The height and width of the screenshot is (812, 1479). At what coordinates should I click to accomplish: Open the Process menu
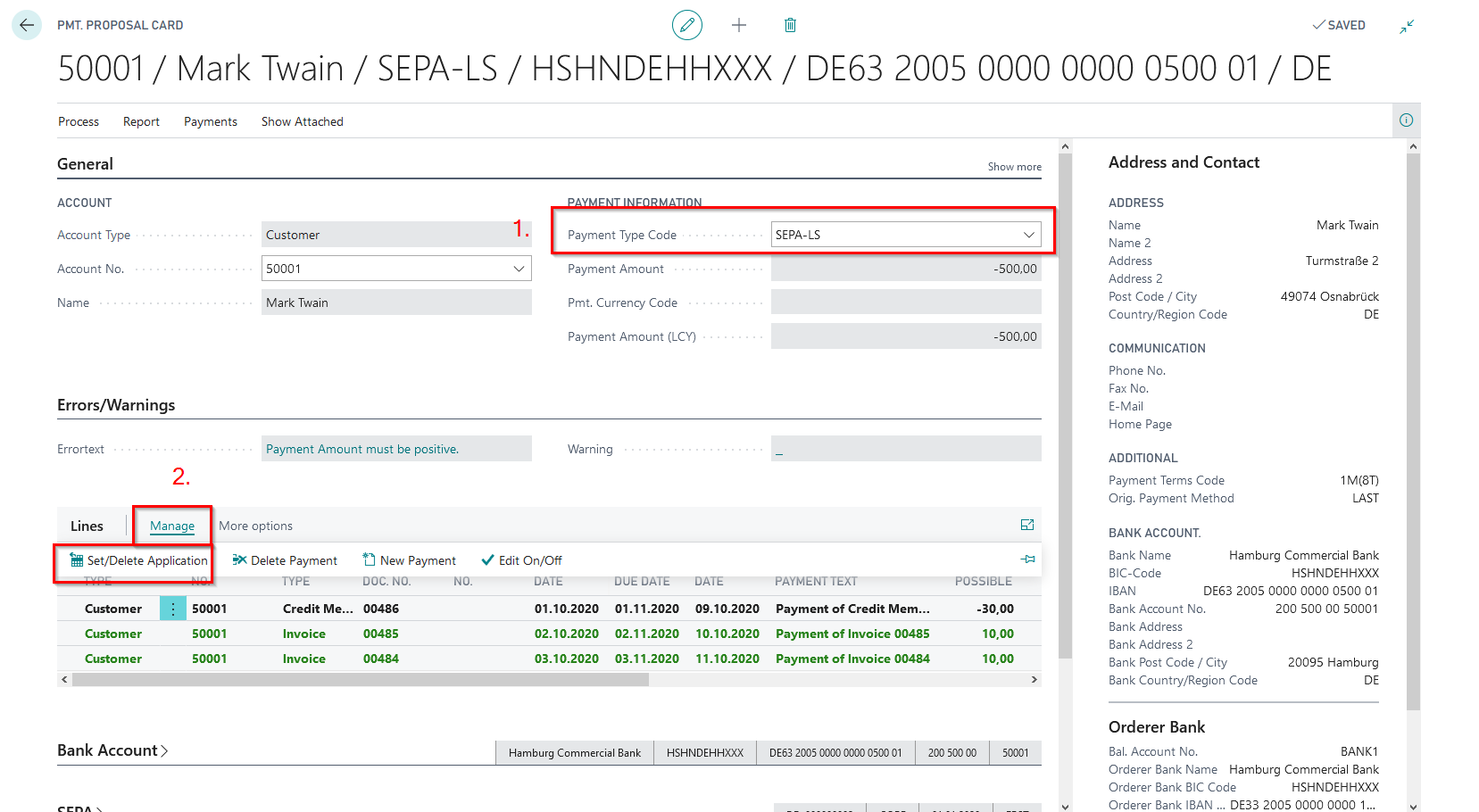79,121
